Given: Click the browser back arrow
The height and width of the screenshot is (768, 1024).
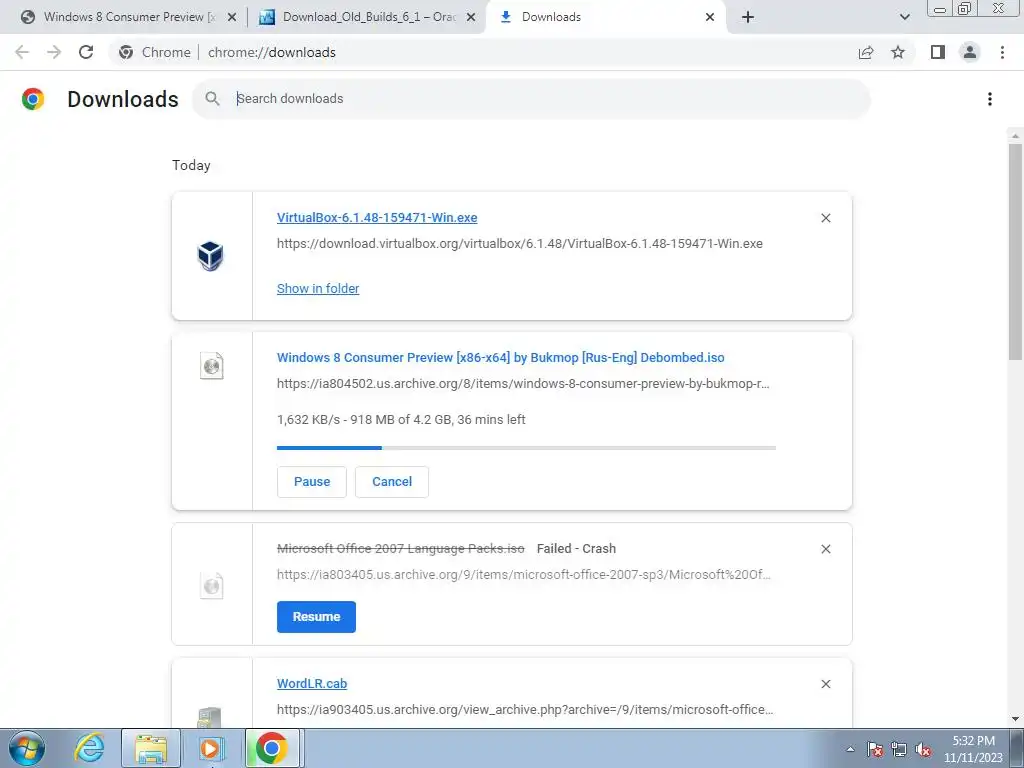Looking at the screenshot, I should point(22,52).
